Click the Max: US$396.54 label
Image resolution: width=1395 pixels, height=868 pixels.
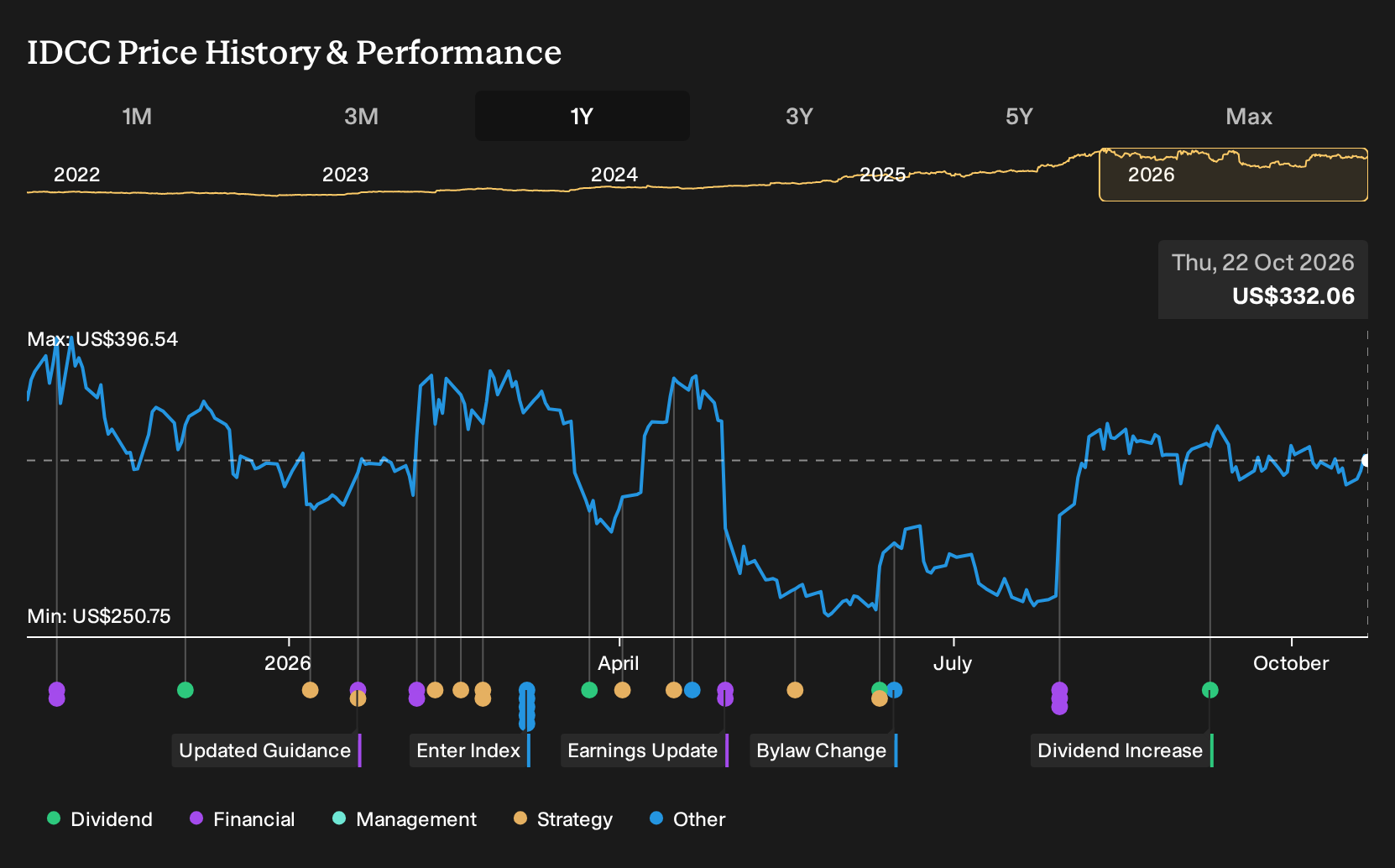coord(102,339)
